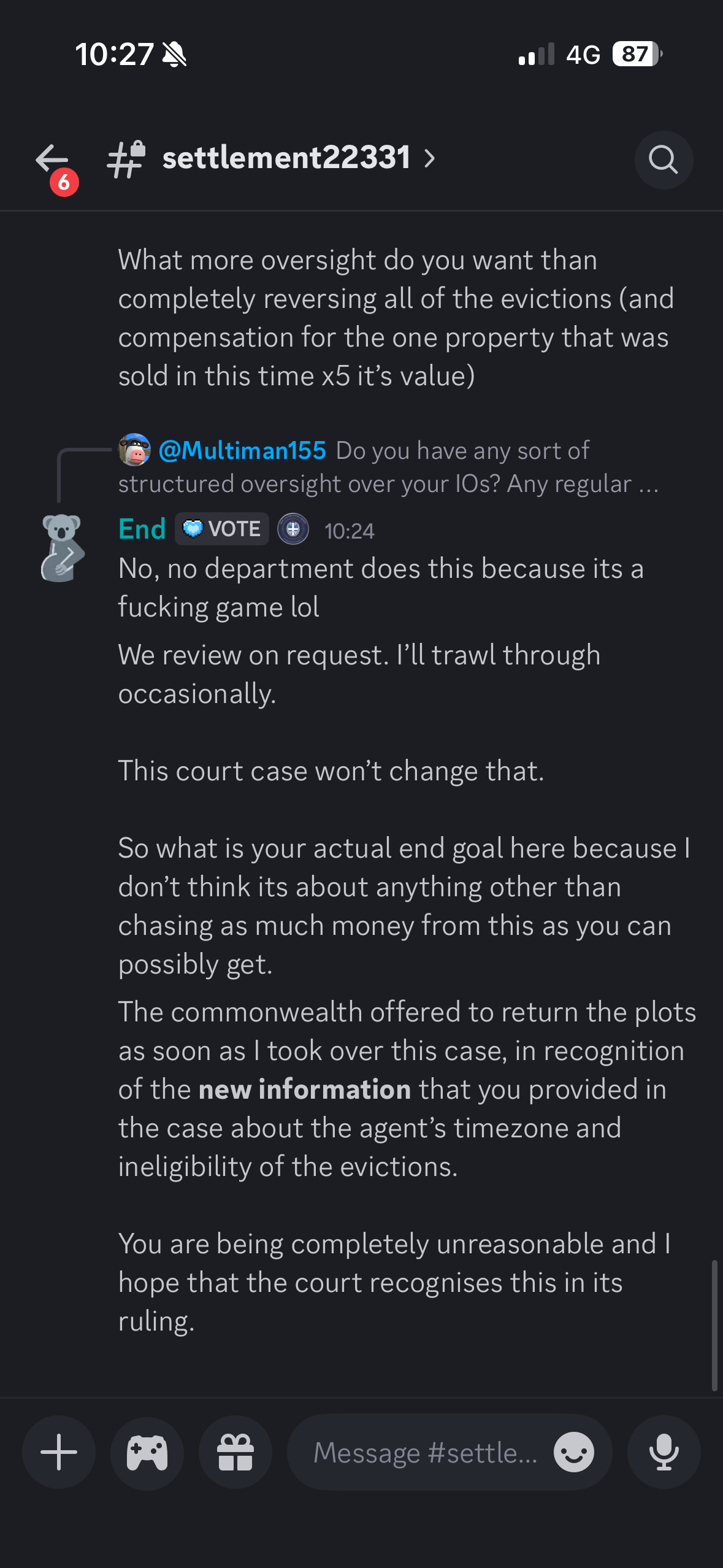The image size is (723, 1568).
Task: Open the @Multiman155 mention
Action: (x=242, y=450)
